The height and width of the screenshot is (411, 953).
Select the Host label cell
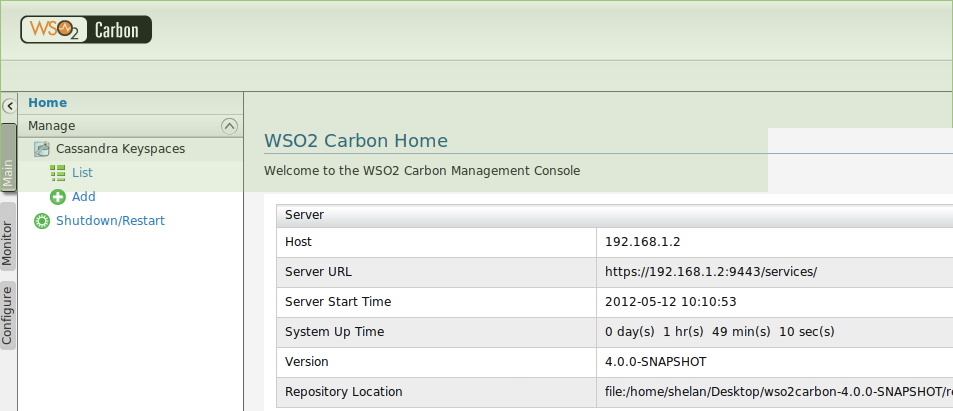436,242
